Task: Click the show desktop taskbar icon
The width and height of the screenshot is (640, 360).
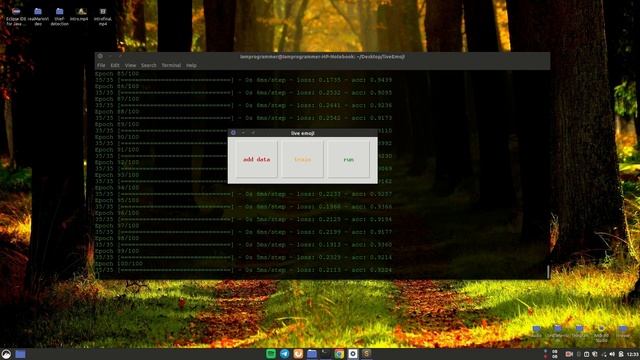Action: (20, 354)
